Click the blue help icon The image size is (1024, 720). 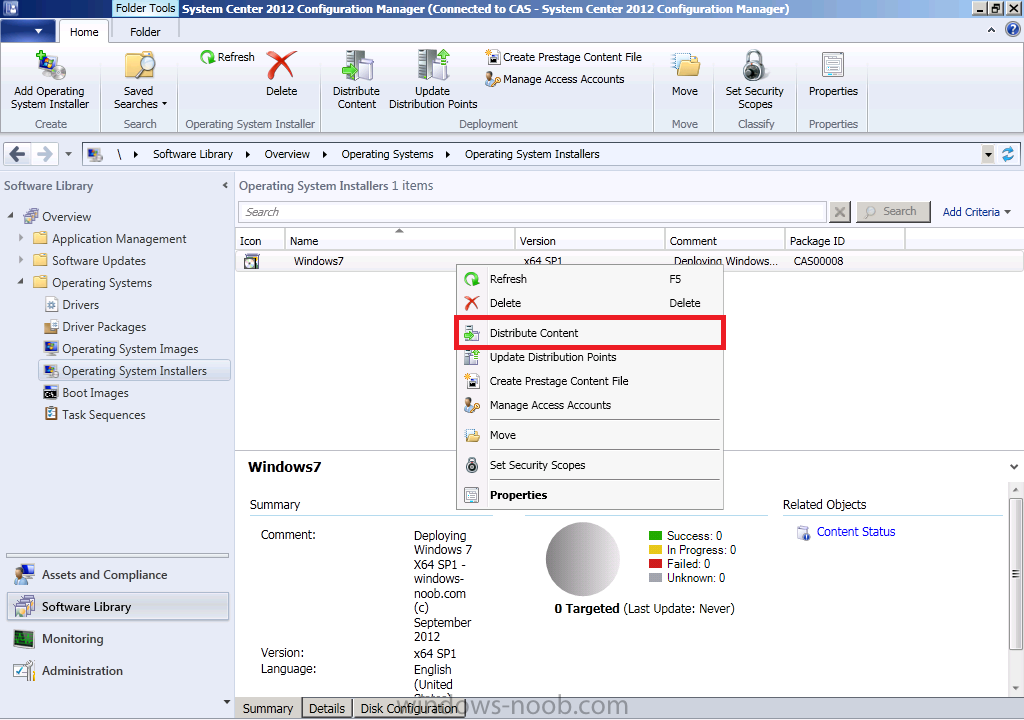[1013, 29]
